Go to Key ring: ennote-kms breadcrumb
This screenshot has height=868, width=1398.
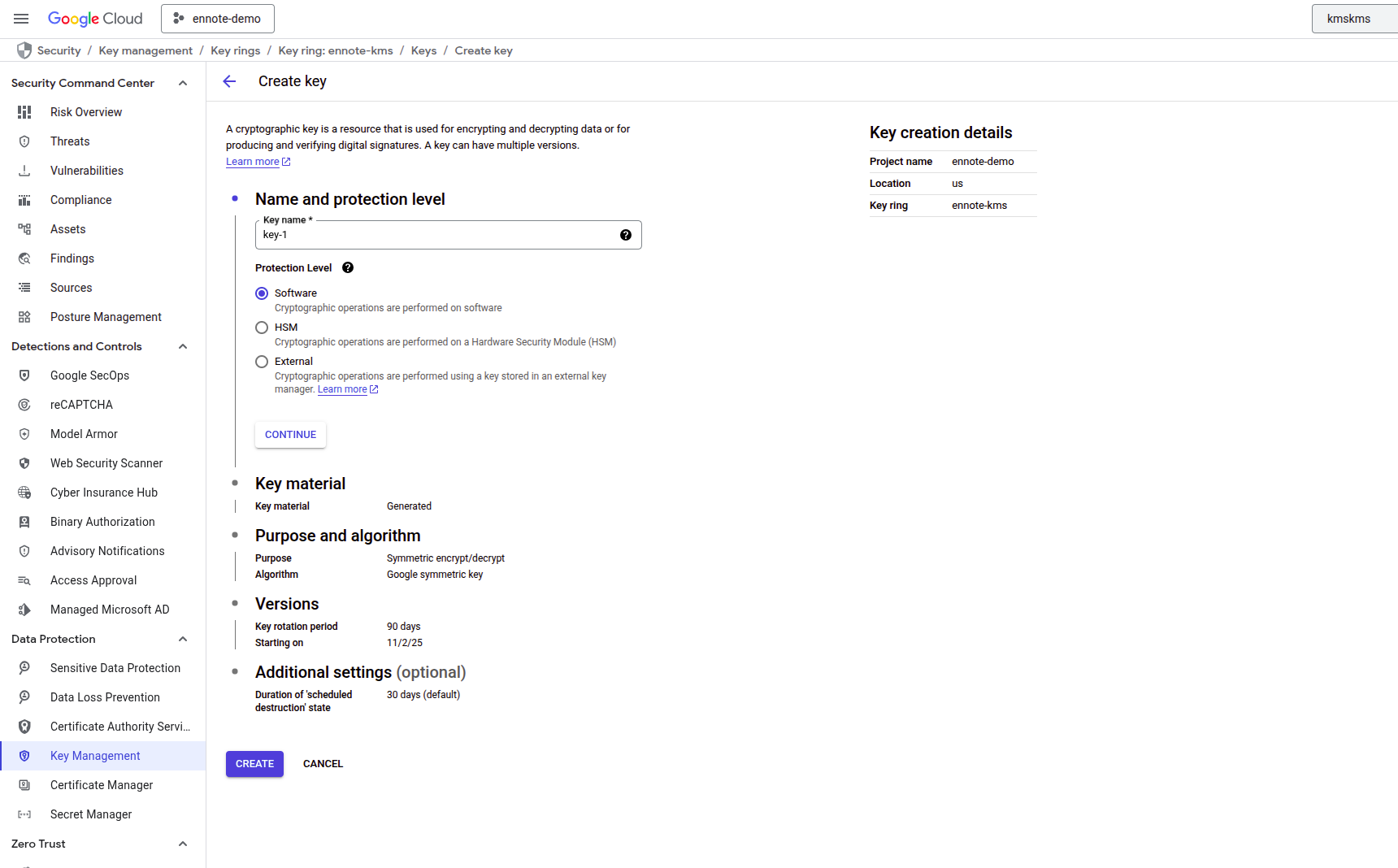(x=336, y=50)
